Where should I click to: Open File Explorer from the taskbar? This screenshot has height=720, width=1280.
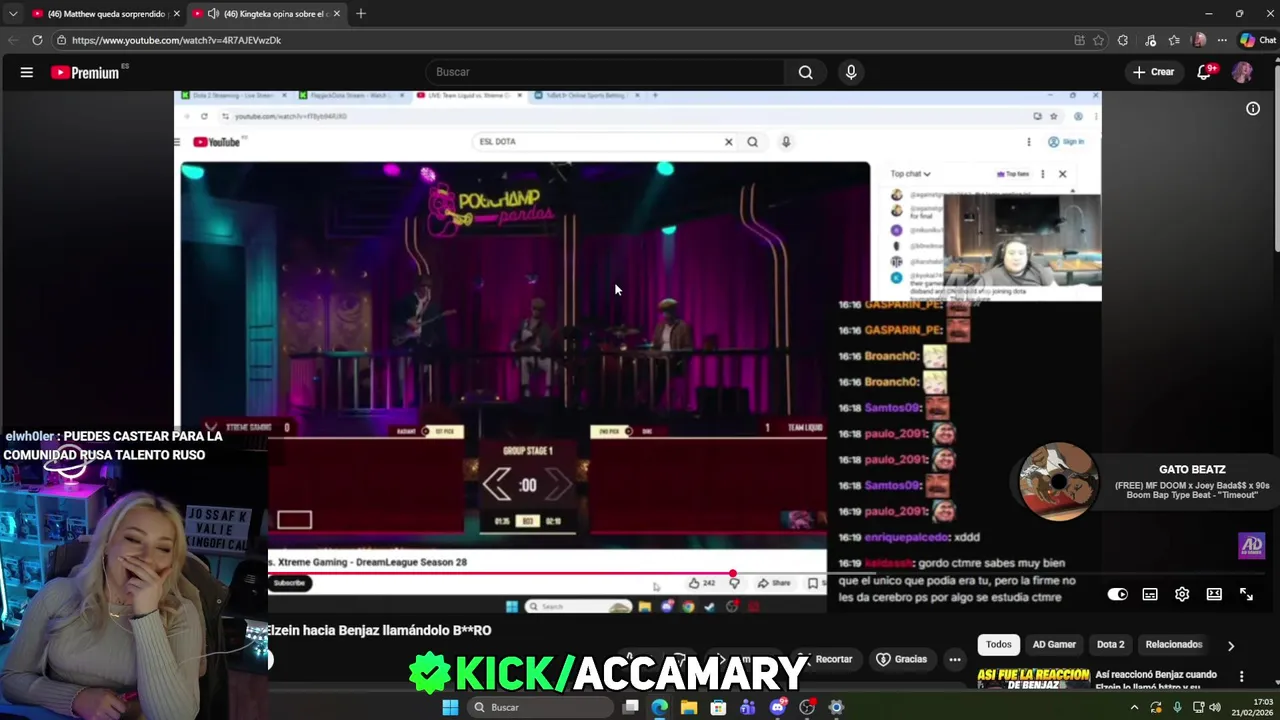689,707
